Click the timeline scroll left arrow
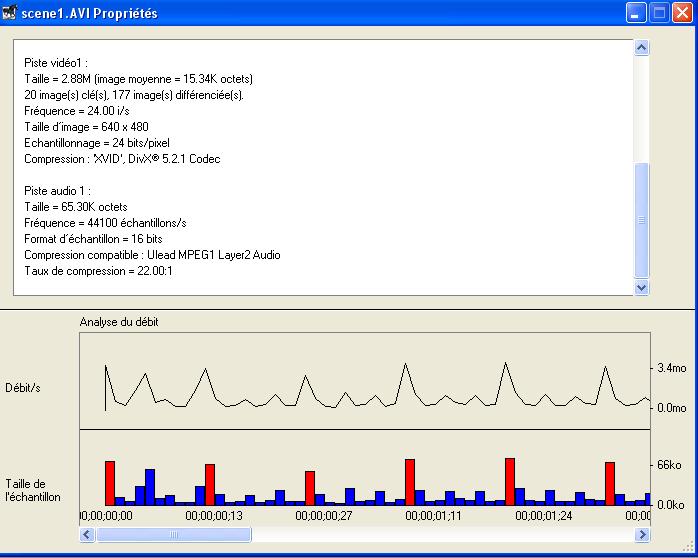This screenshot has width=698, height=558. click(x=87, y=534)
